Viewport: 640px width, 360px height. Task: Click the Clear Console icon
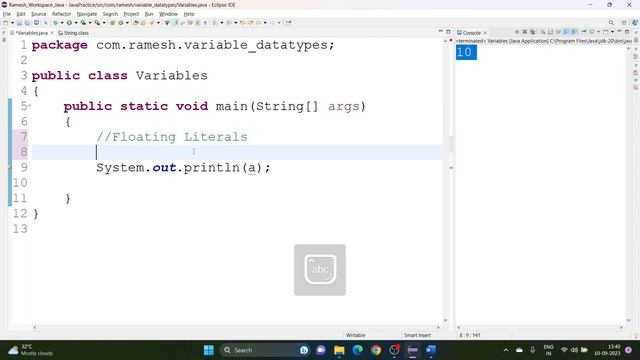coord(543,32)
